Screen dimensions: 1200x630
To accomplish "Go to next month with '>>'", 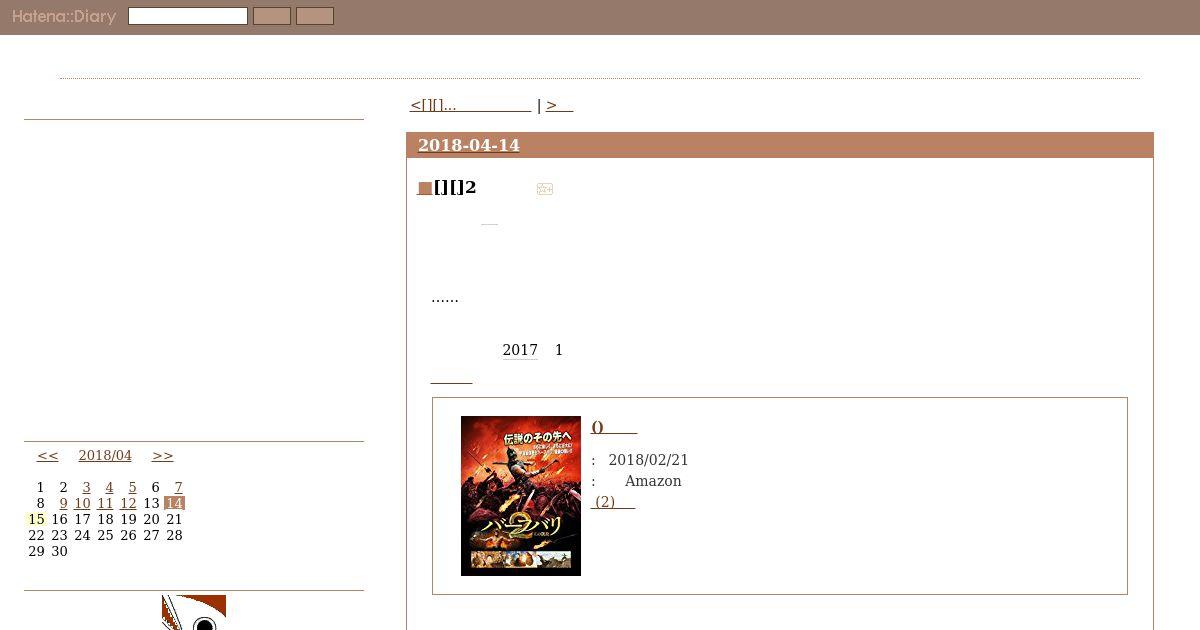I will [x=163, y=455].
